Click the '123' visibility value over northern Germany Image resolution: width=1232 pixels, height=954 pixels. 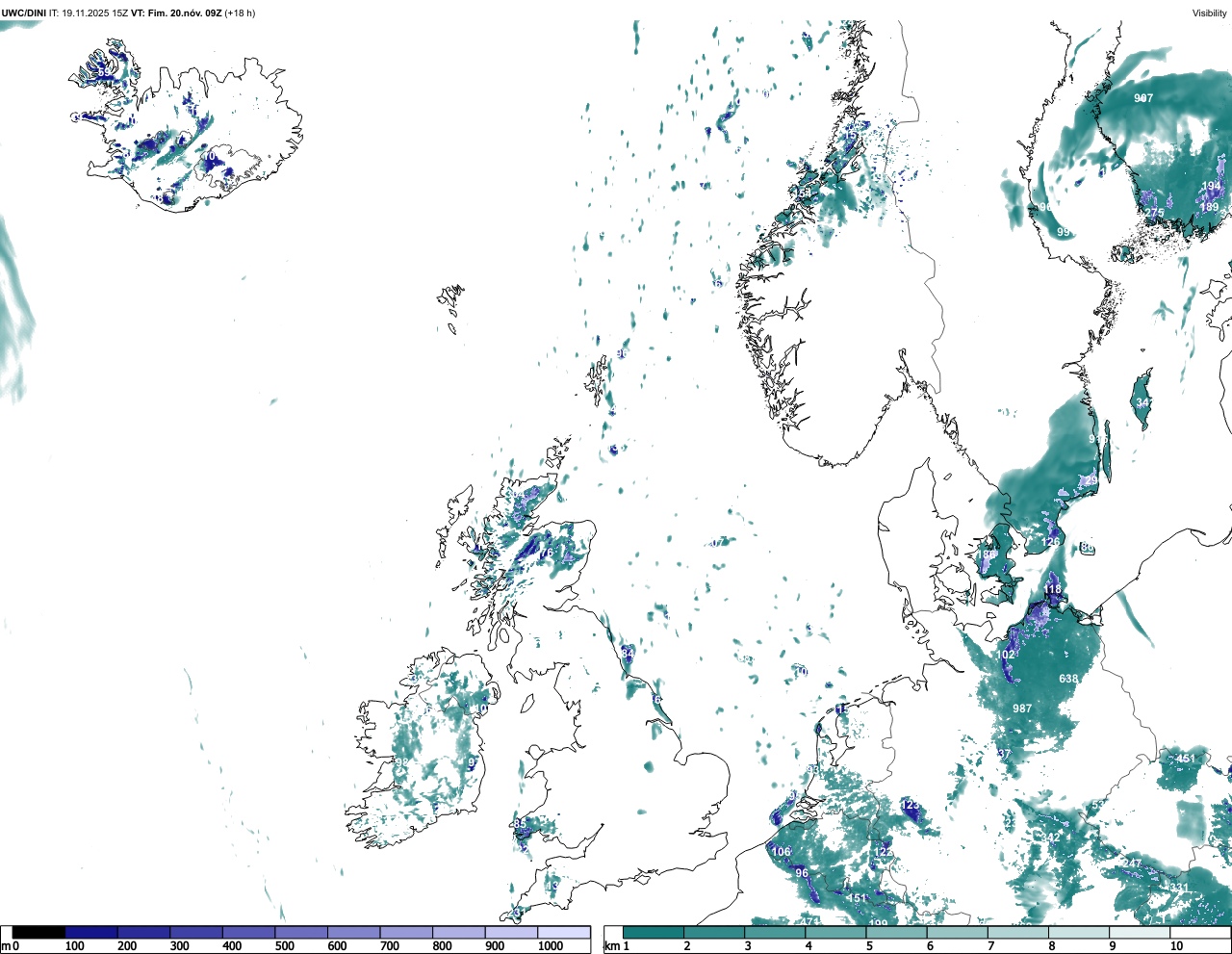911,805
